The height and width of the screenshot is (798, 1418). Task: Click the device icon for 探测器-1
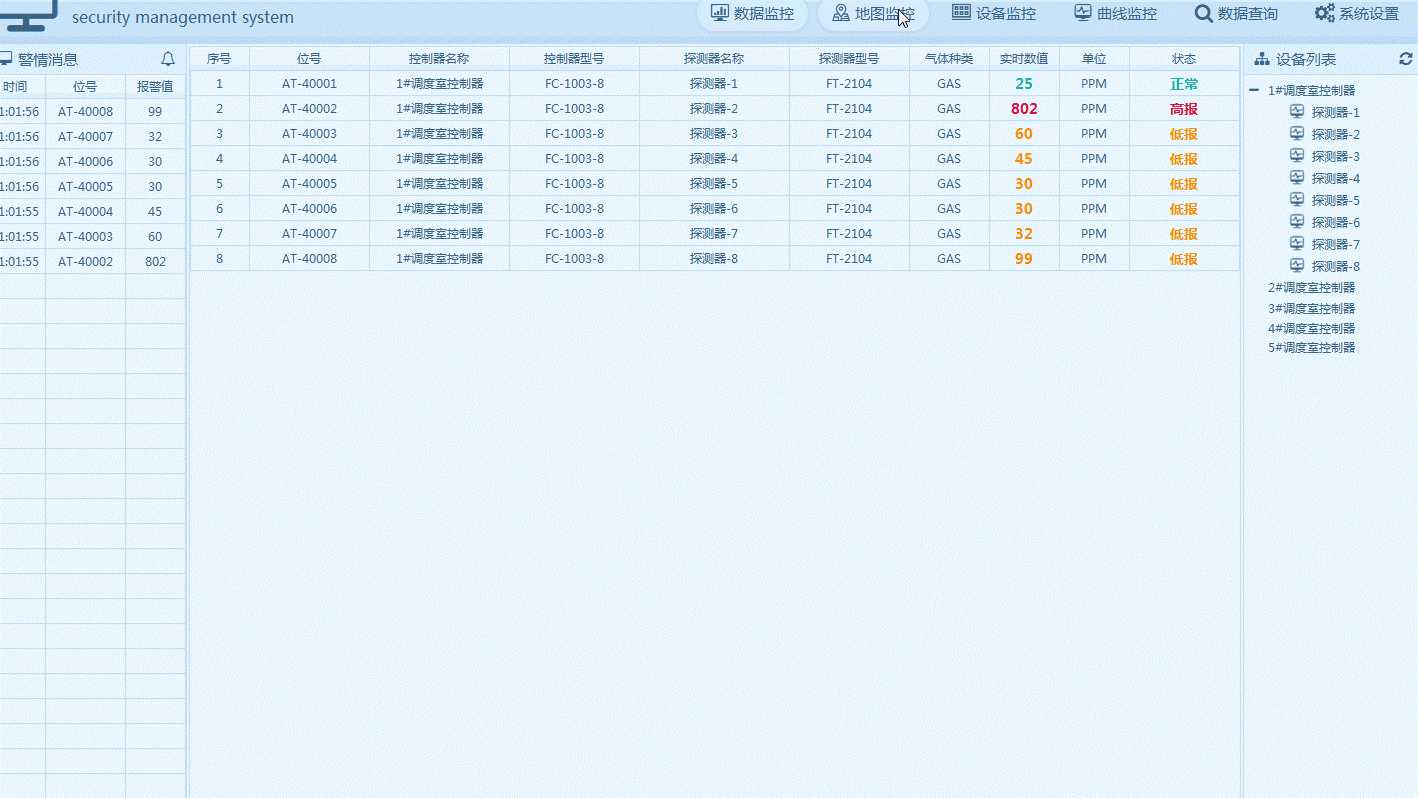point(1297,112)
